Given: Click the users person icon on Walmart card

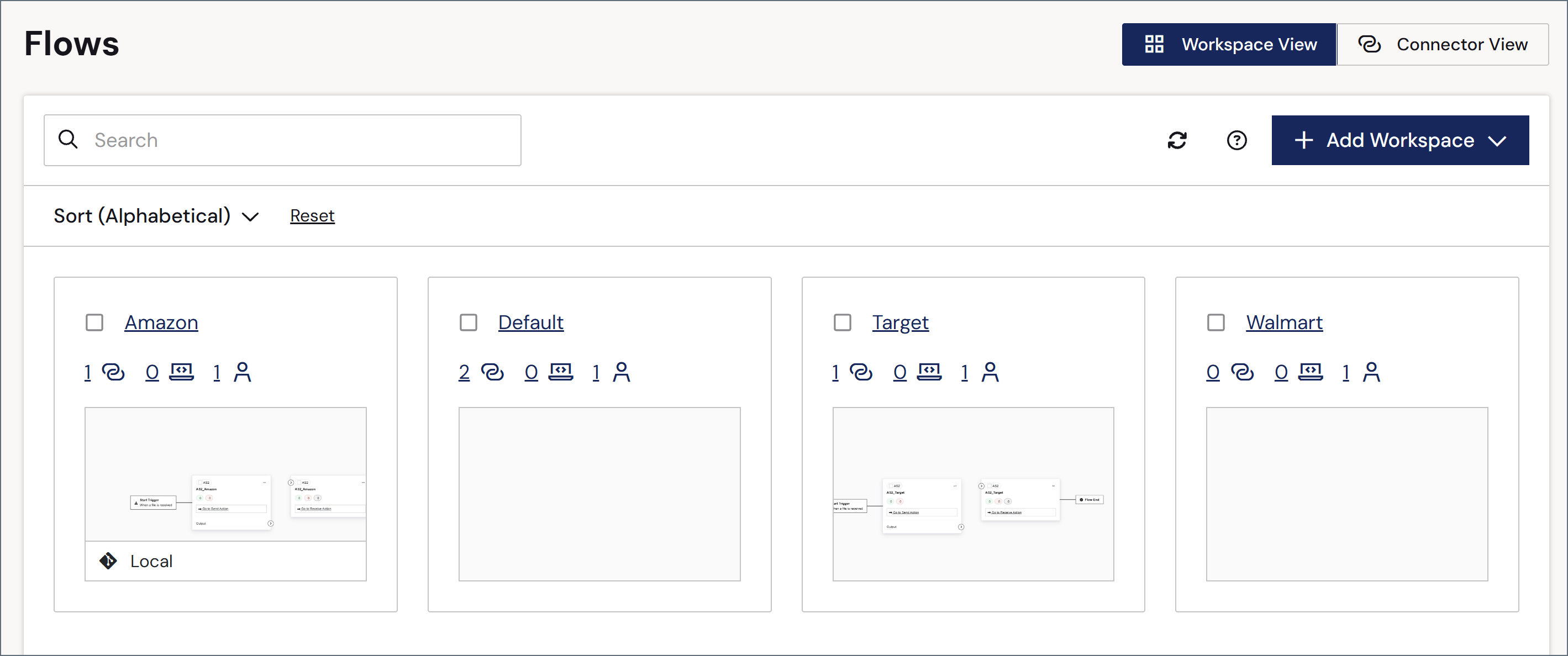Looking at the screenshot, I should point(1371,372).
